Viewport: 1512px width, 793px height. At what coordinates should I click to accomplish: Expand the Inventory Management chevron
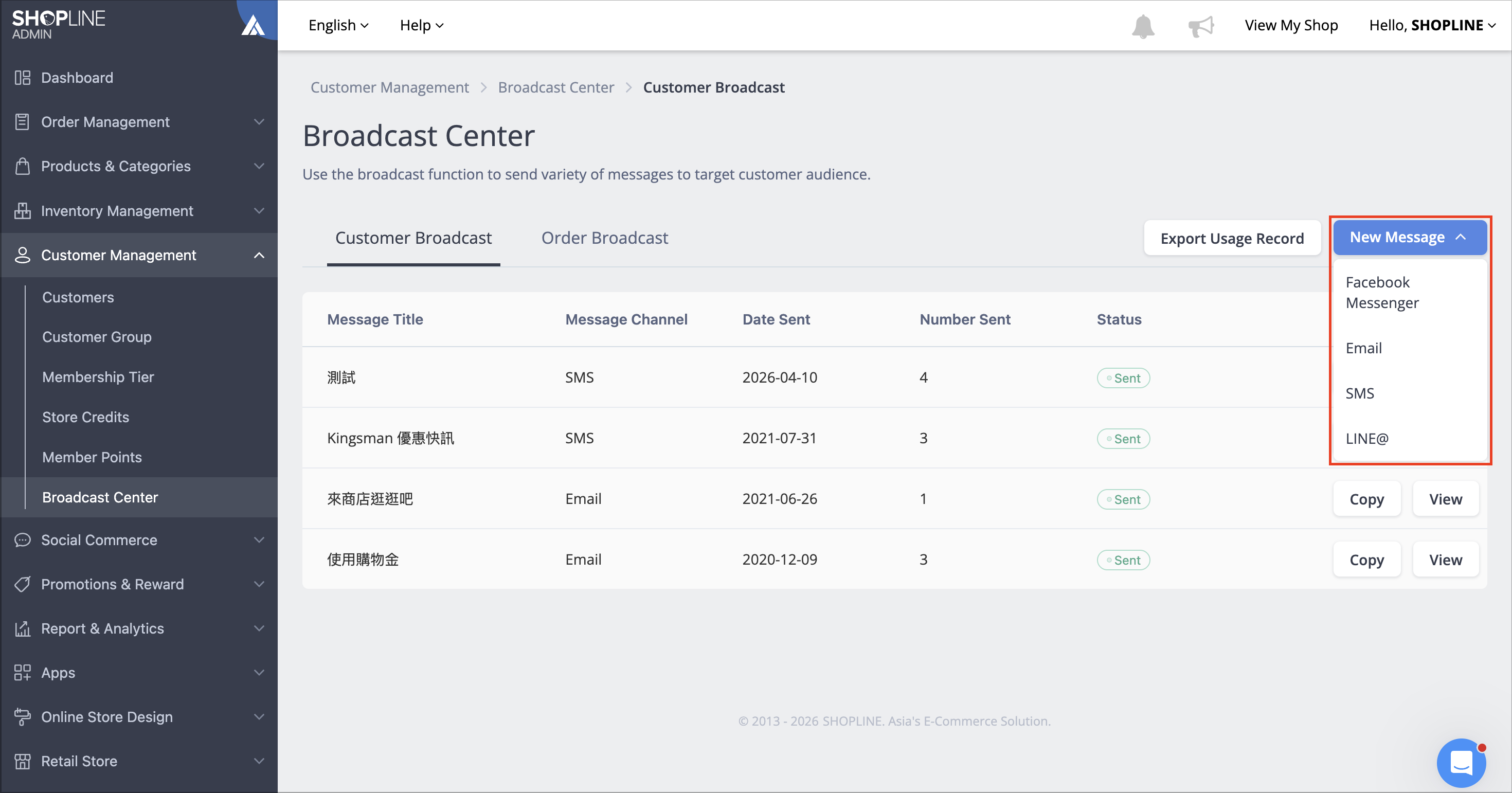click(259, 211)
